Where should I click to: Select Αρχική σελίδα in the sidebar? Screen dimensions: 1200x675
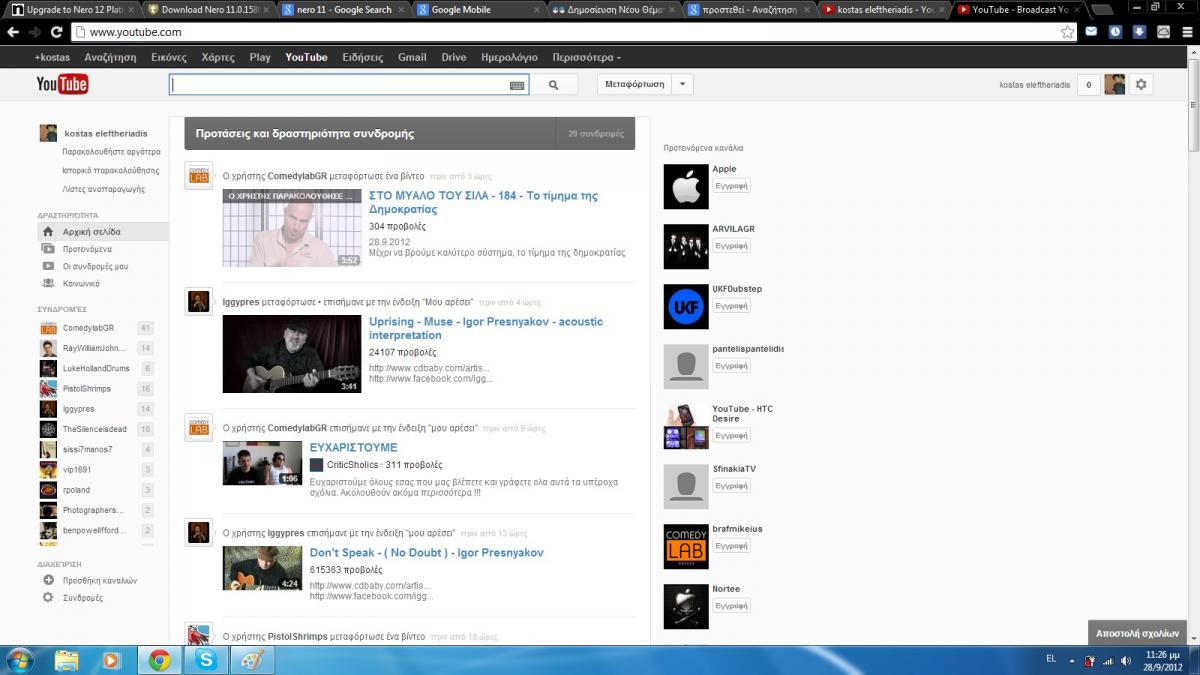coord(103,231)
